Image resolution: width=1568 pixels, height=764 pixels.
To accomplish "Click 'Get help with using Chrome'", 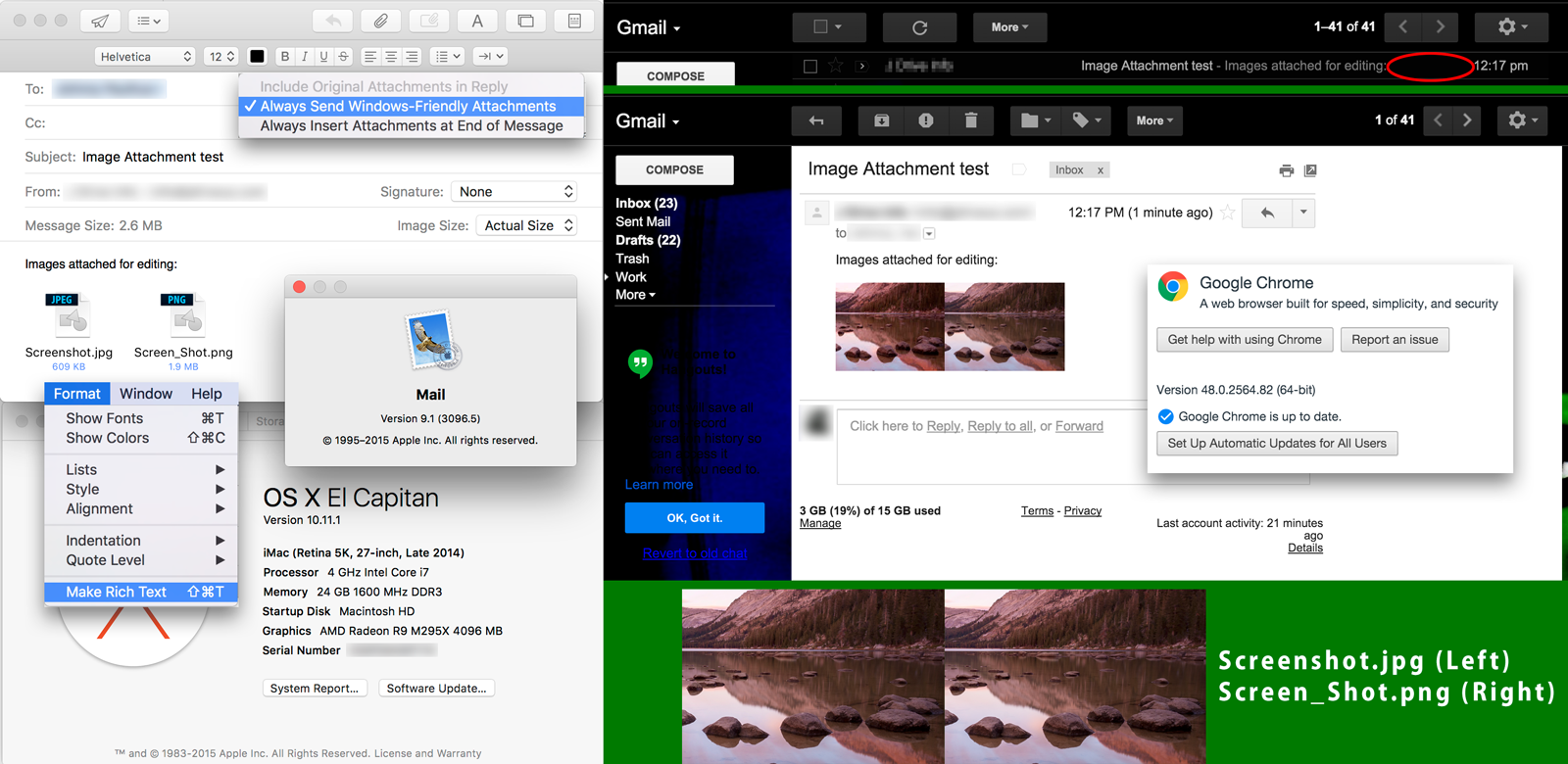I will tap(1245, 340).
